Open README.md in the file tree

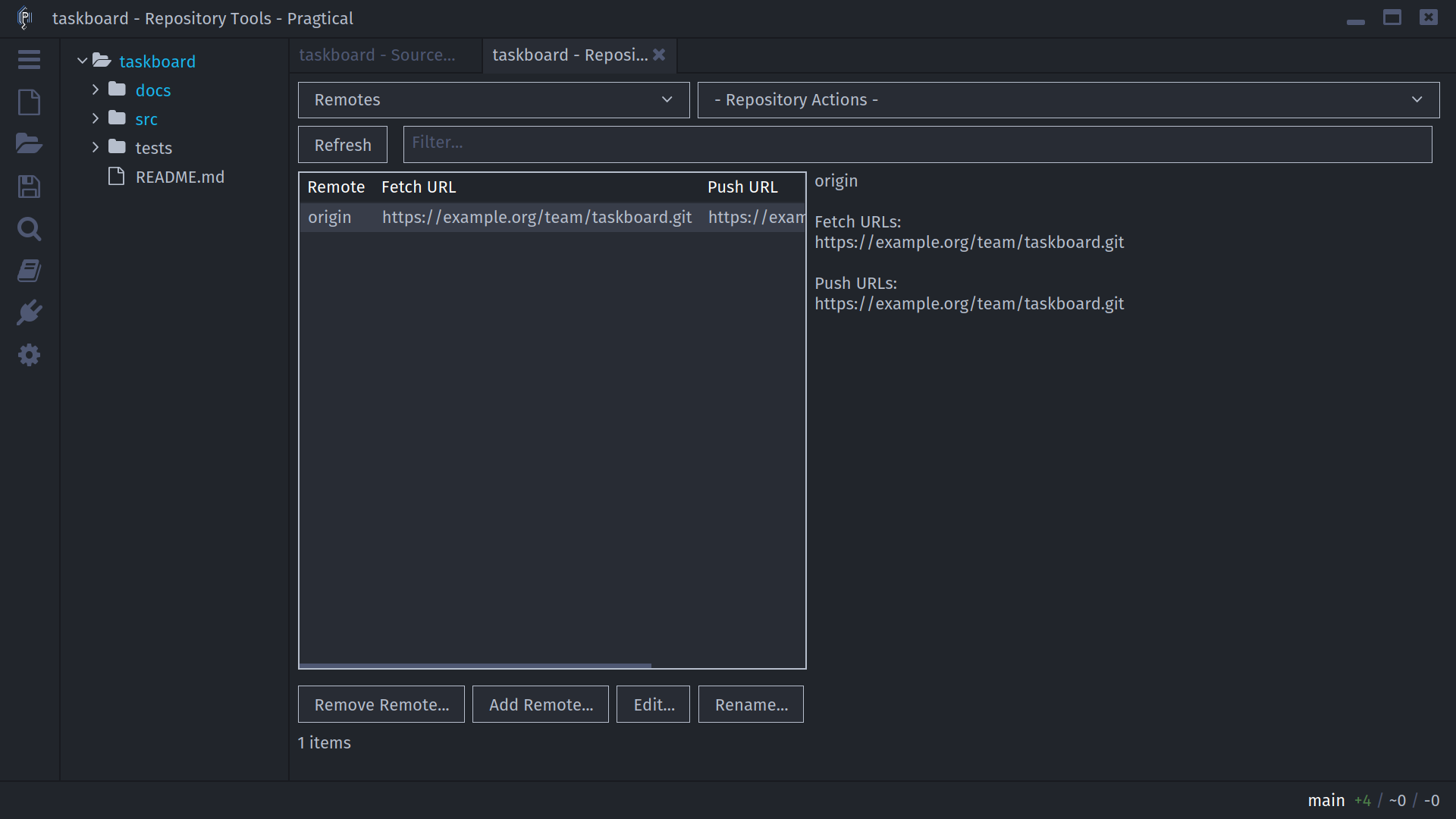pyautogui.click(x=180, y=177)
